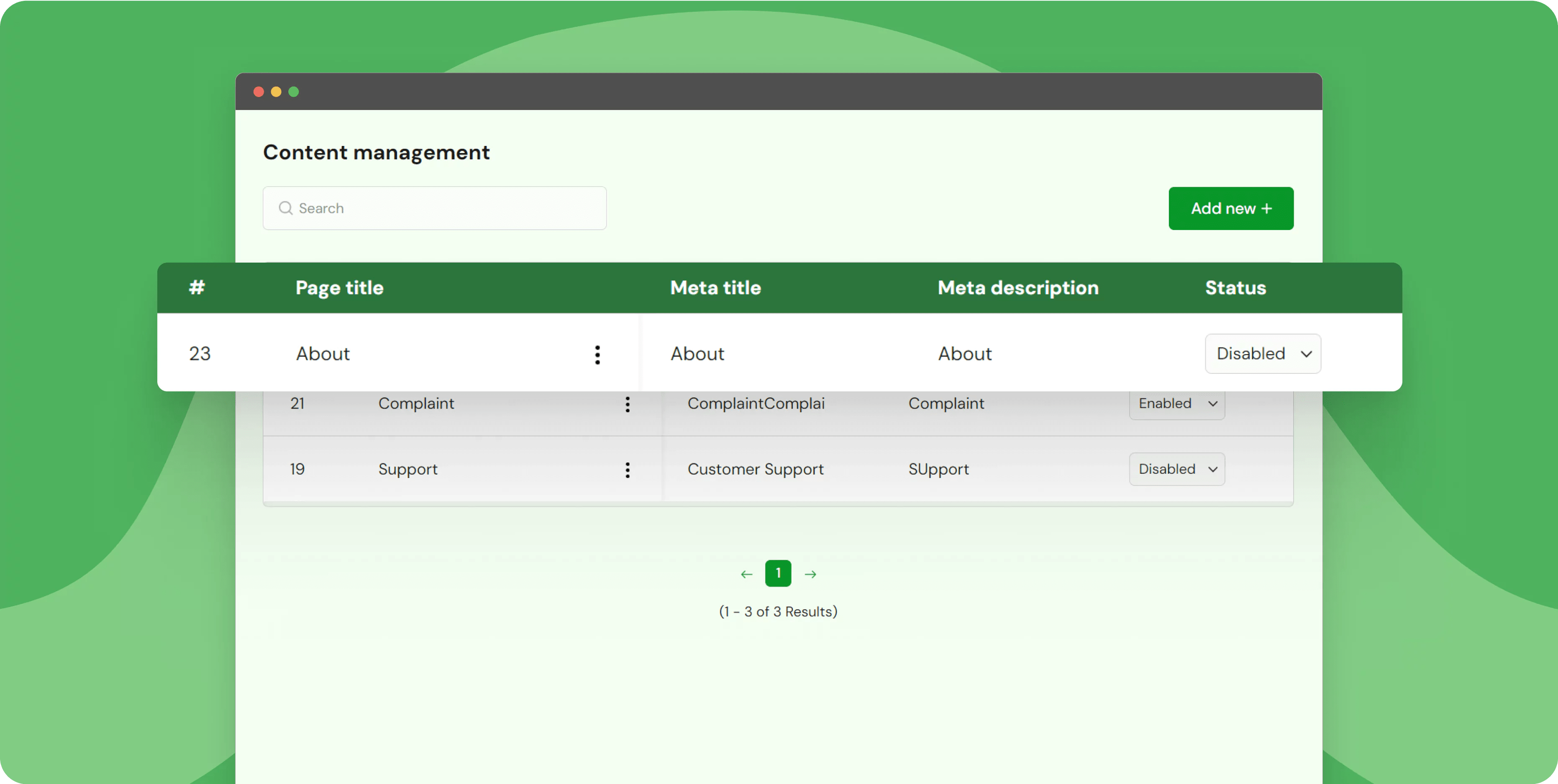Click the Content management heading
Image resolution: width=1558 pixels, height=784 pixels.
(376, 152)
